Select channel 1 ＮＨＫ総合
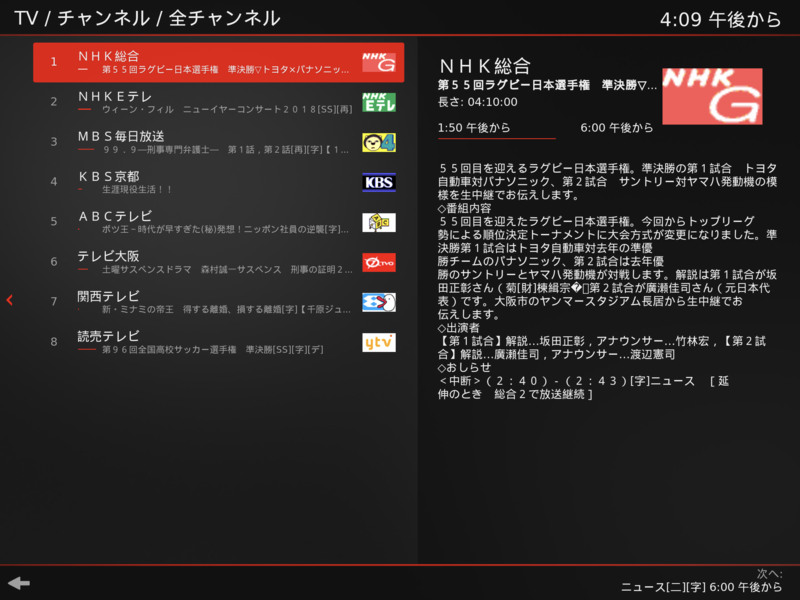Image resolution: width=800 pixels, height=600 pixels. coord(218,62)
